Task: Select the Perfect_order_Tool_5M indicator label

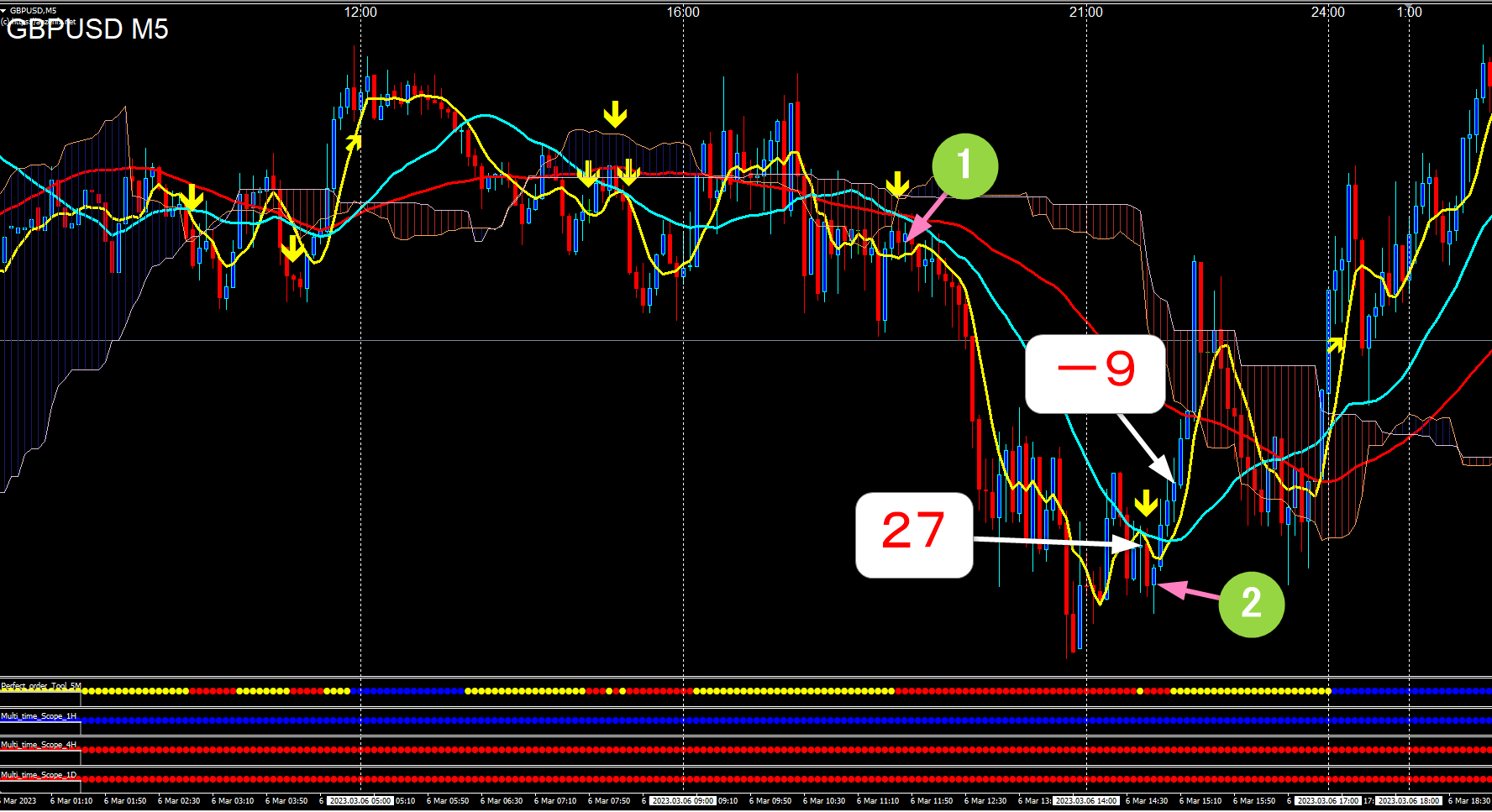Action: (x=41, y=686)
